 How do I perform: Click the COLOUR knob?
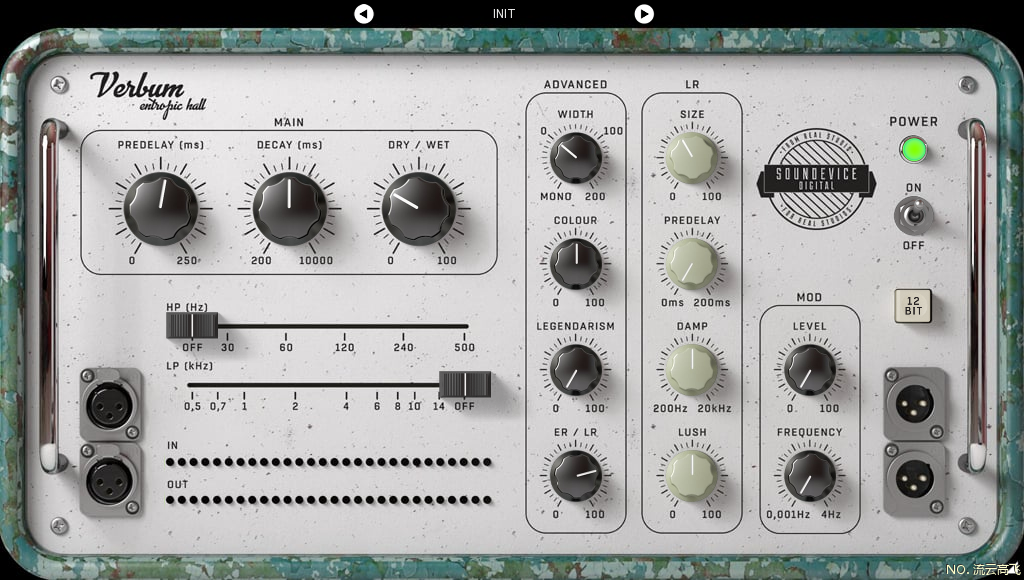[x=575, y=264]
